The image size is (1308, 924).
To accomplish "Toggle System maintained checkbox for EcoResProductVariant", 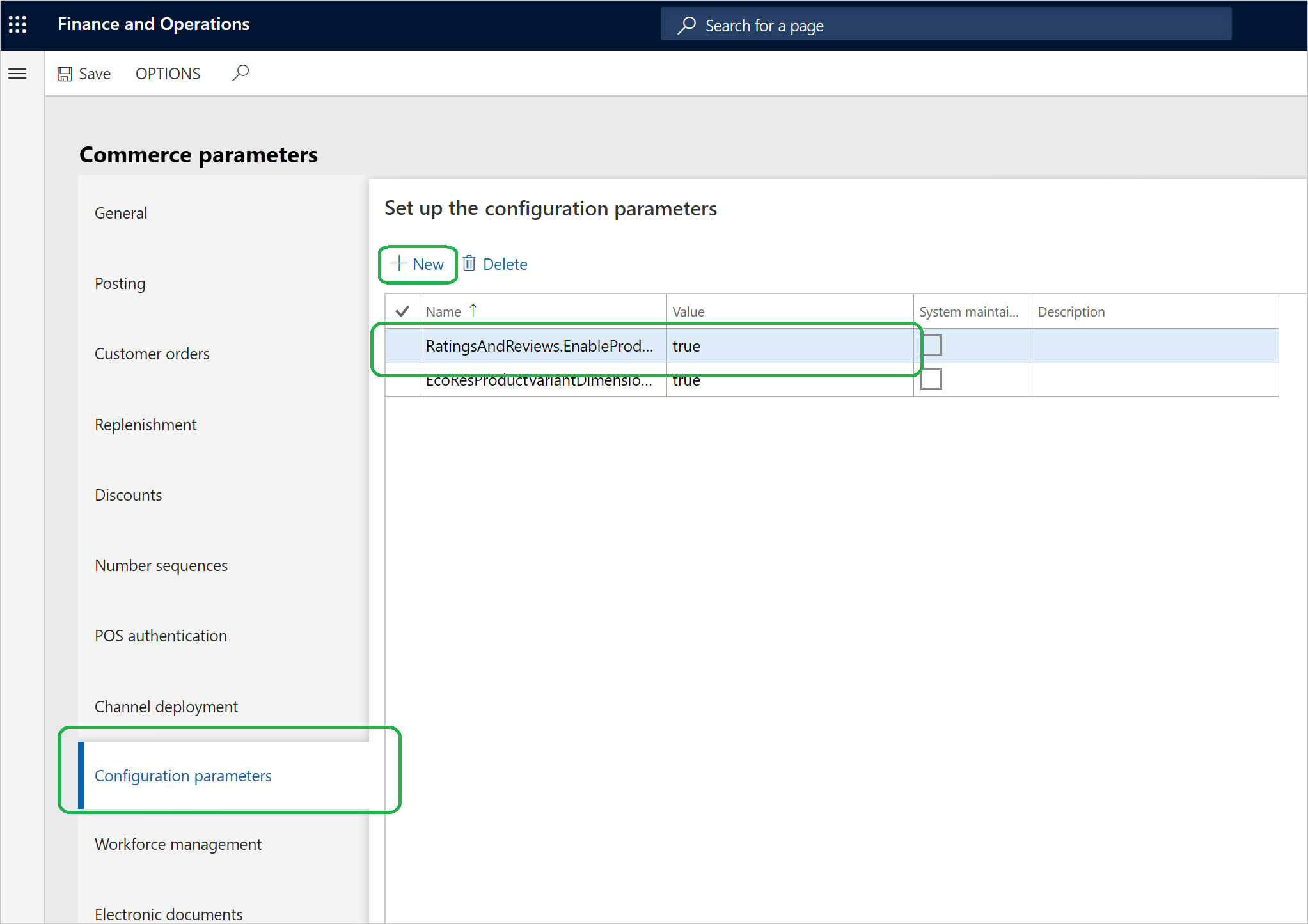I will [x=931, y=379].
